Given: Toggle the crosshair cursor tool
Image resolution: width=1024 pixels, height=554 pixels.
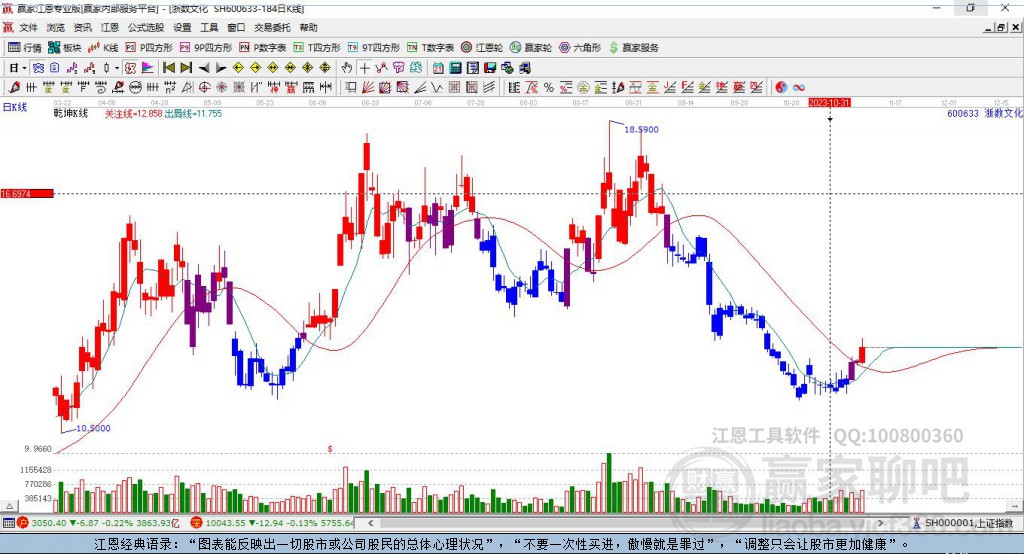Looking at the screenshot, I should [364, 67].
